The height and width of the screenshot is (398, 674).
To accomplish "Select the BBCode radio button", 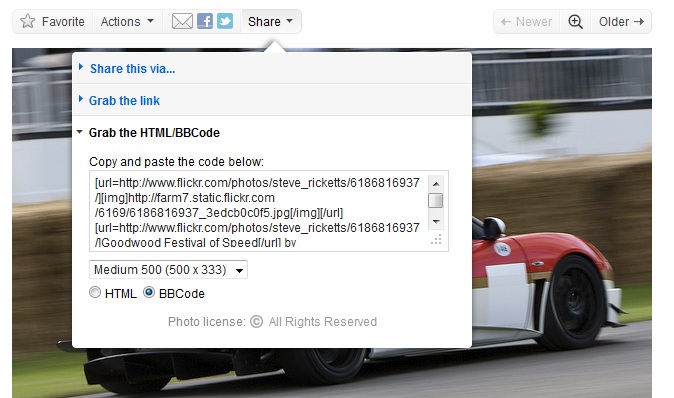I will (x=149, y=293).
